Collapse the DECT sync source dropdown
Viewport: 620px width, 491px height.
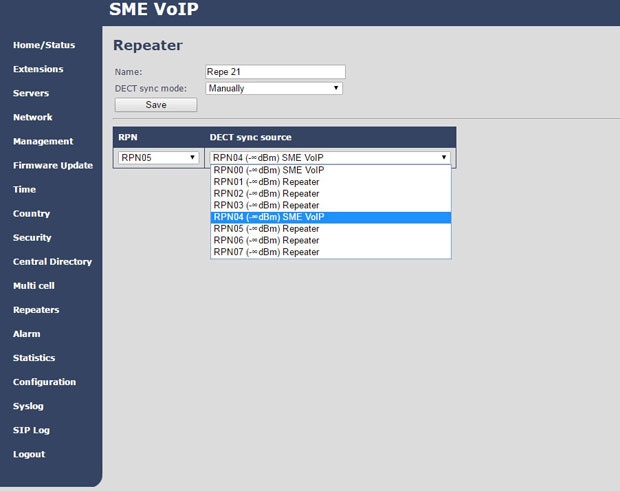click(330, 157)
